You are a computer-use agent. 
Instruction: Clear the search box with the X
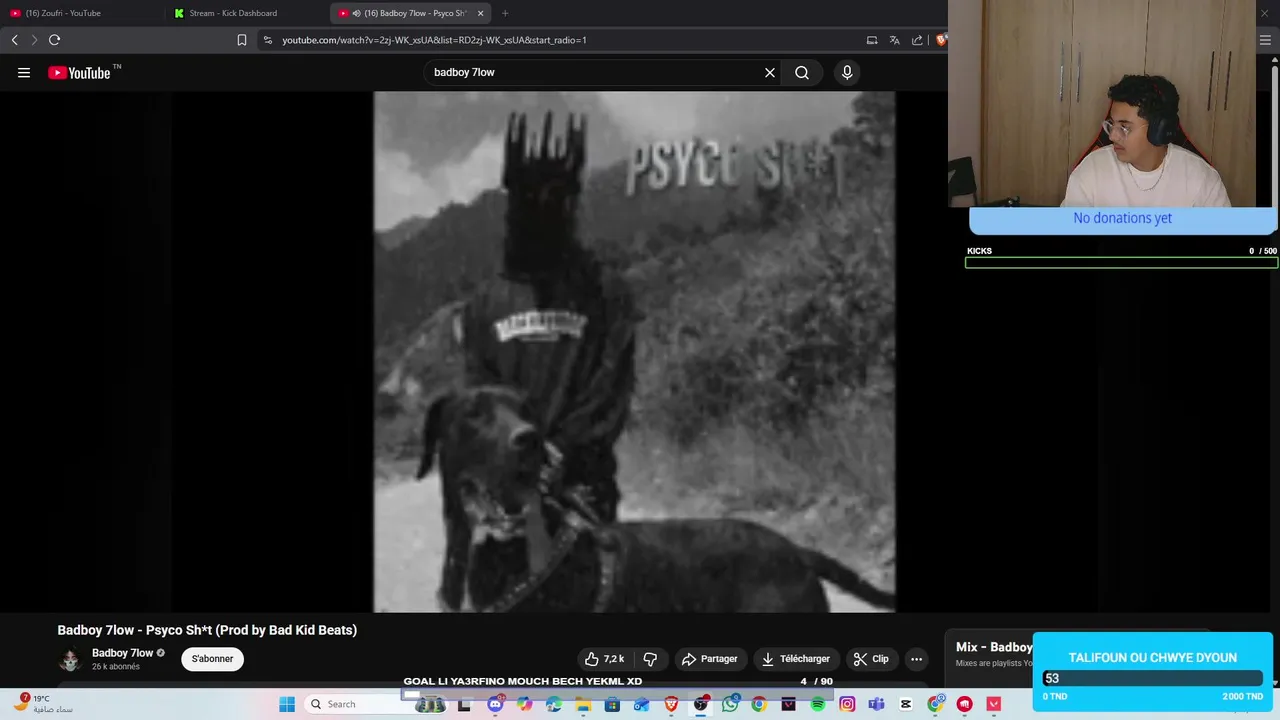click(770, 72)
